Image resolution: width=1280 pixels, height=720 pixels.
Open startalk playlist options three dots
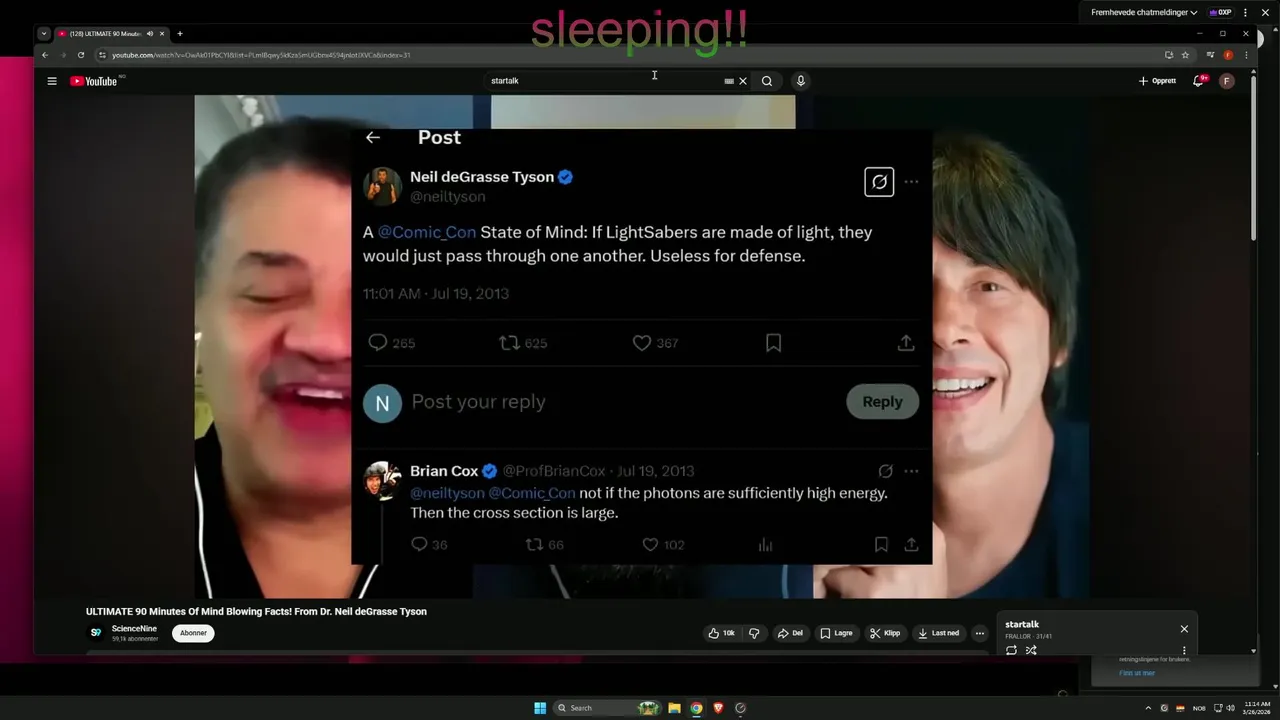pos(1184,650)
